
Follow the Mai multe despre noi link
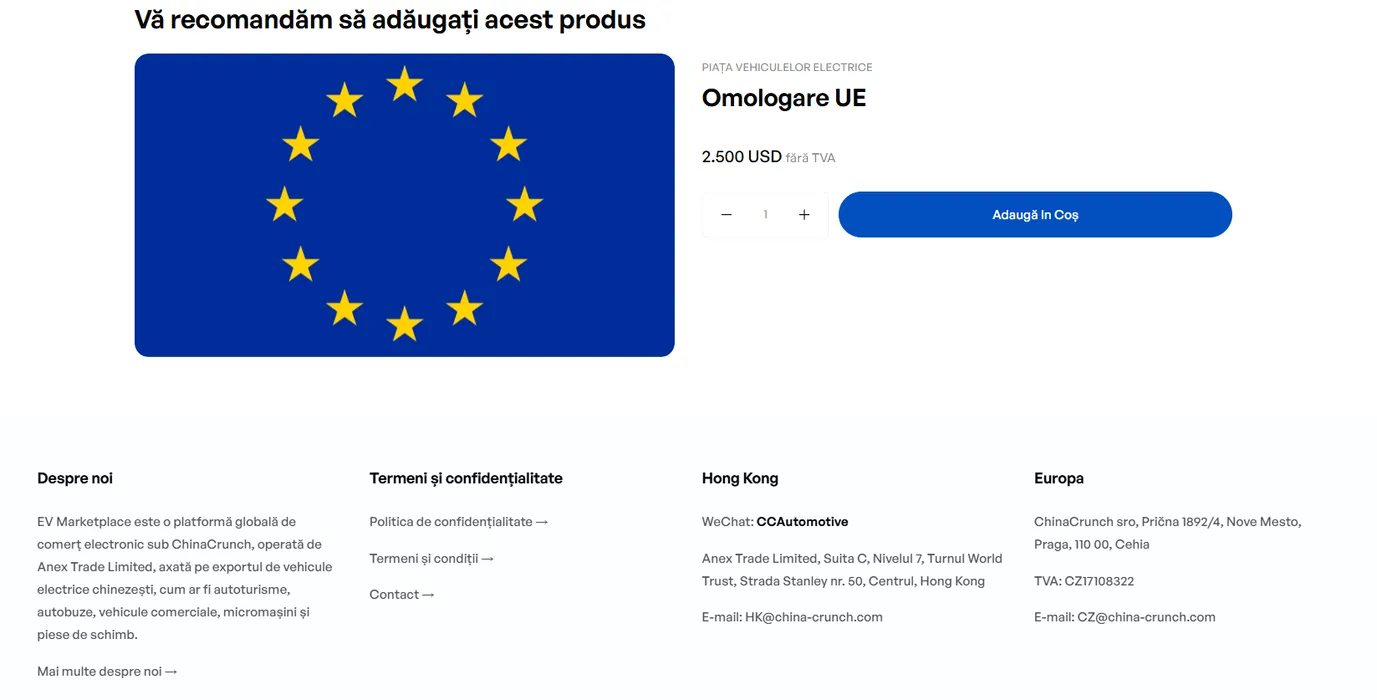(107, 672)
